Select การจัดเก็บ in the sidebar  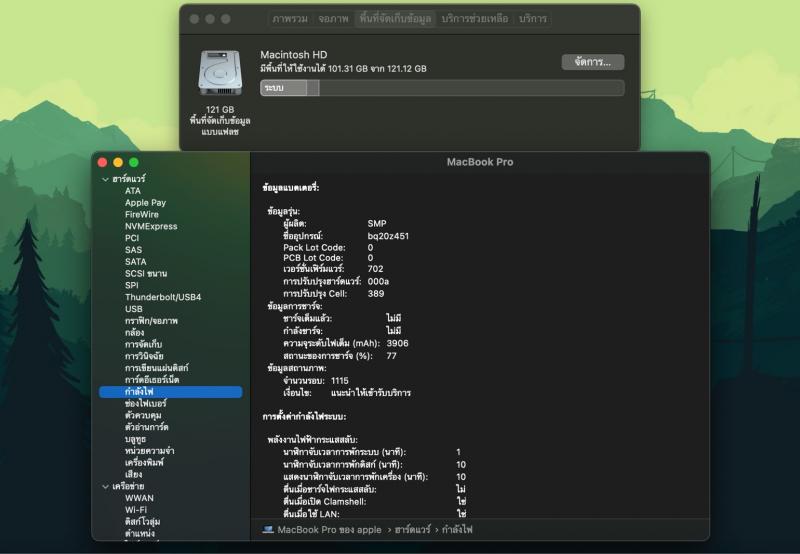point(143,344)
